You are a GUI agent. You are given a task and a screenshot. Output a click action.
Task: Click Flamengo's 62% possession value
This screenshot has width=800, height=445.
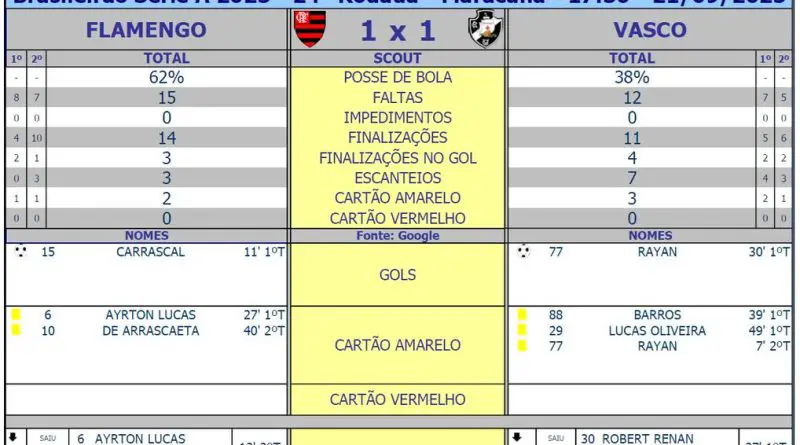[166, 77]
